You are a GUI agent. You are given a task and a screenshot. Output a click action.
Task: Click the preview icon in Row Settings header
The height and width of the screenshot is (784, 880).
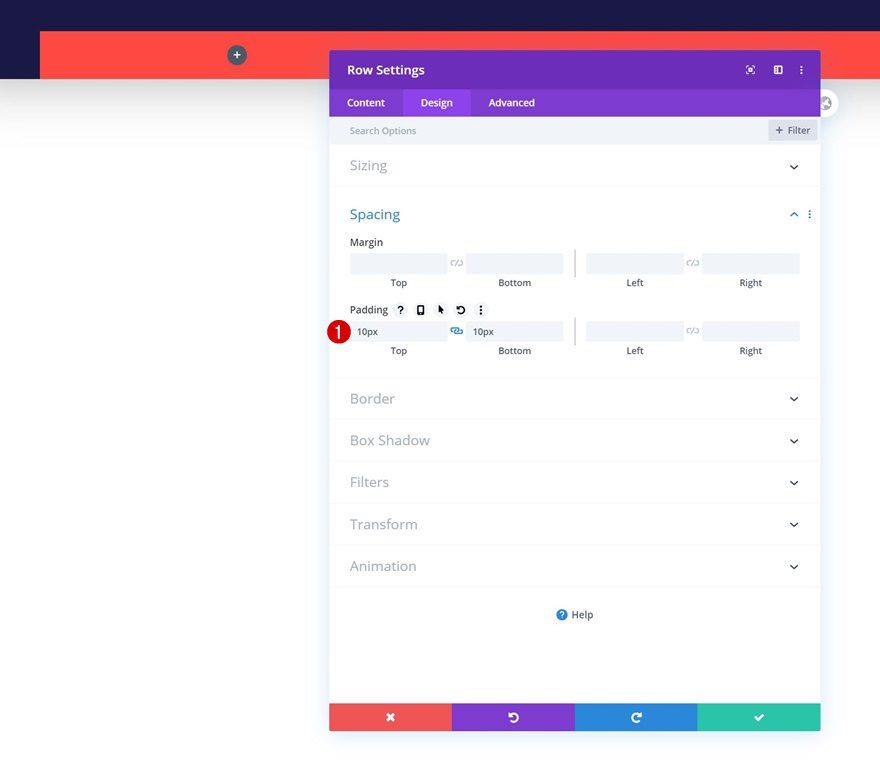pos(750,70)
